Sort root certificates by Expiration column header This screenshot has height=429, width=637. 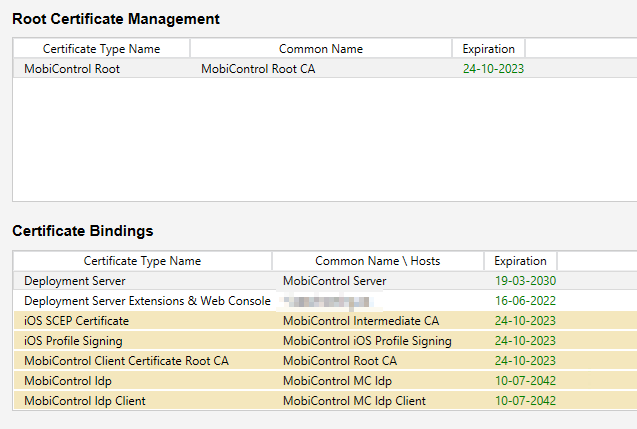(488, 49)
